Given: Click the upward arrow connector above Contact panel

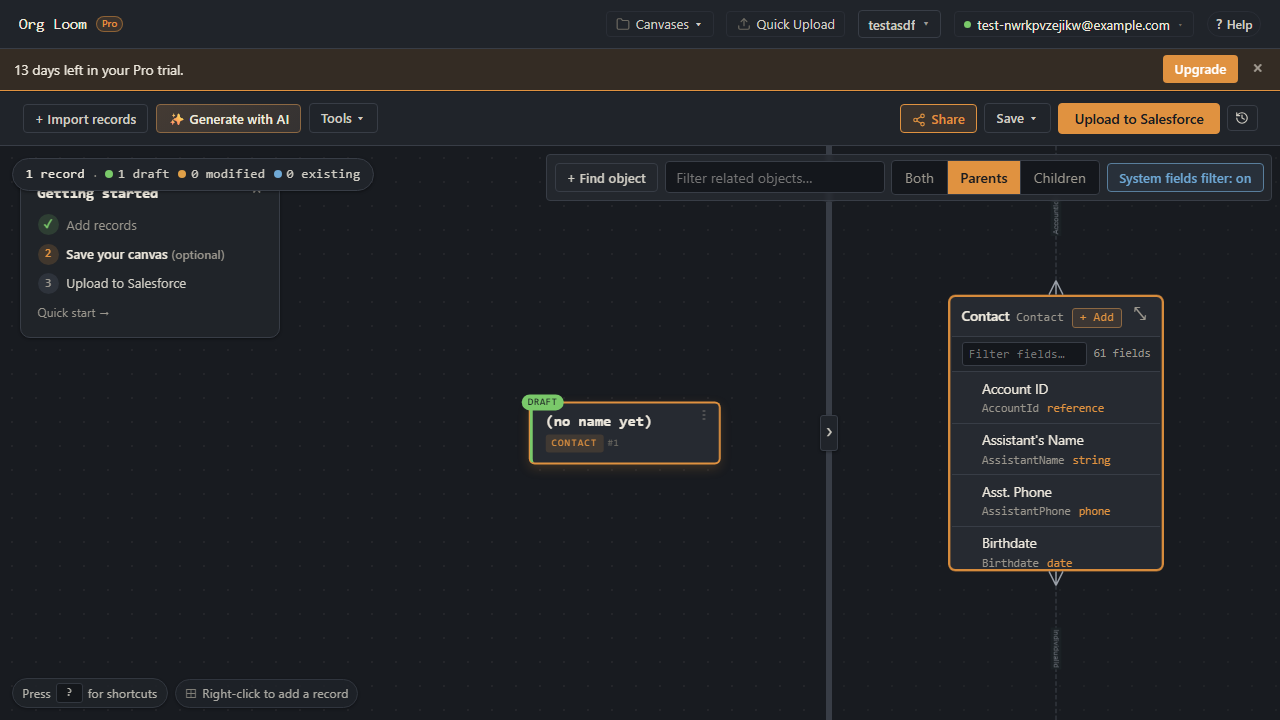Looking at the screenshot, I should [x=1056, y=288].
